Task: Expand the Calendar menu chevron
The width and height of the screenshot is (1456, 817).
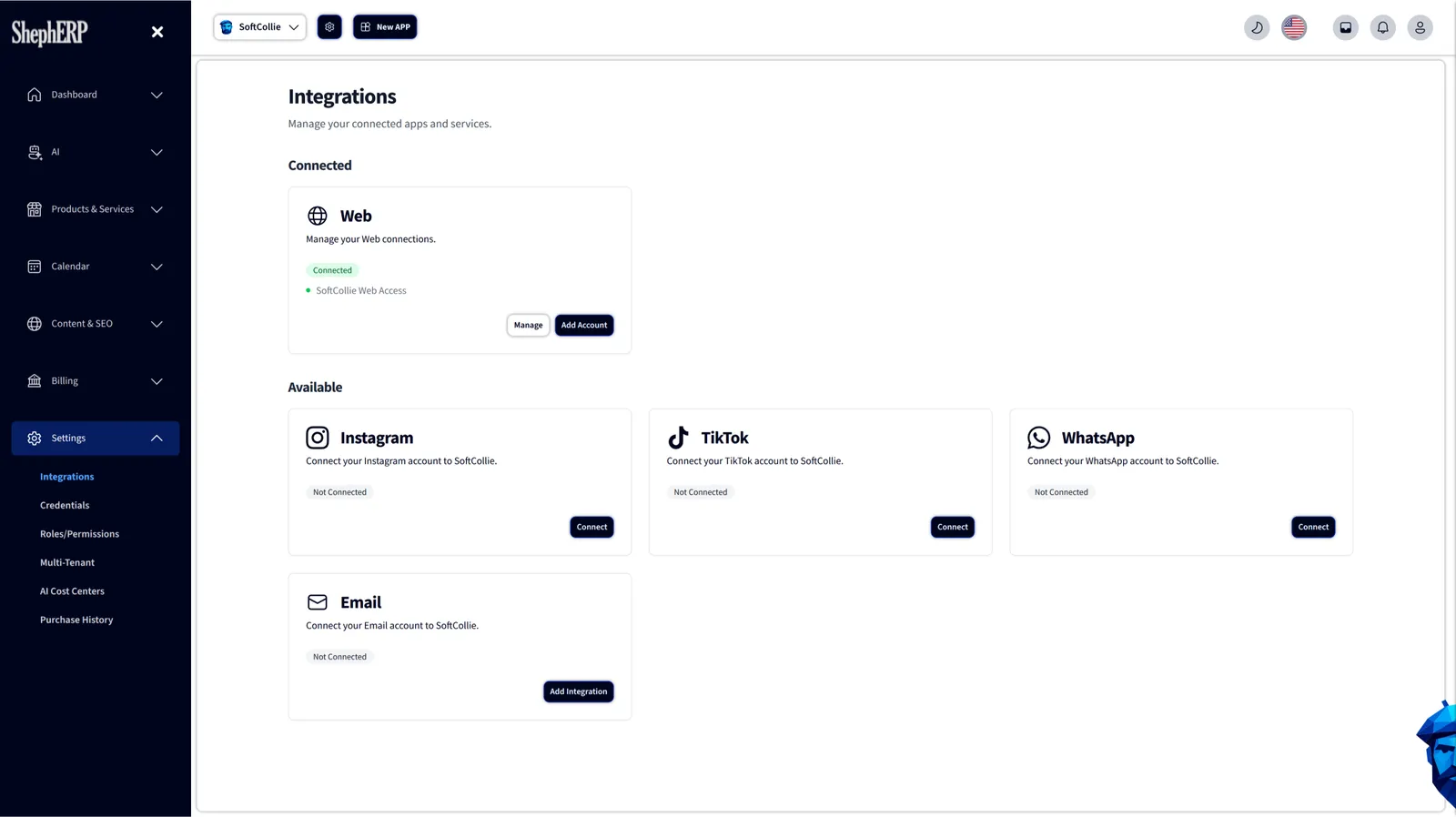Action: (x=157, y=267)
